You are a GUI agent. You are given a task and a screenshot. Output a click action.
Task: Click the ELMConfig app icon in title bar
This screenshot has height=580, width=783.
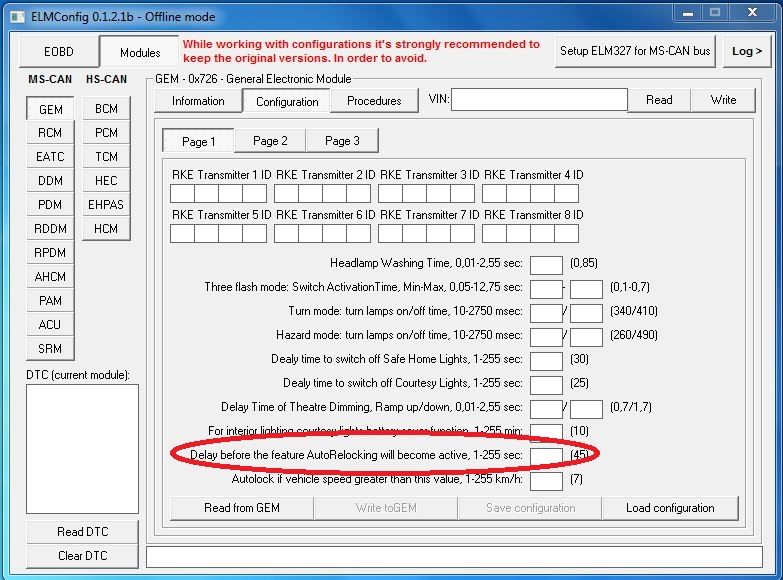[18, 17]
